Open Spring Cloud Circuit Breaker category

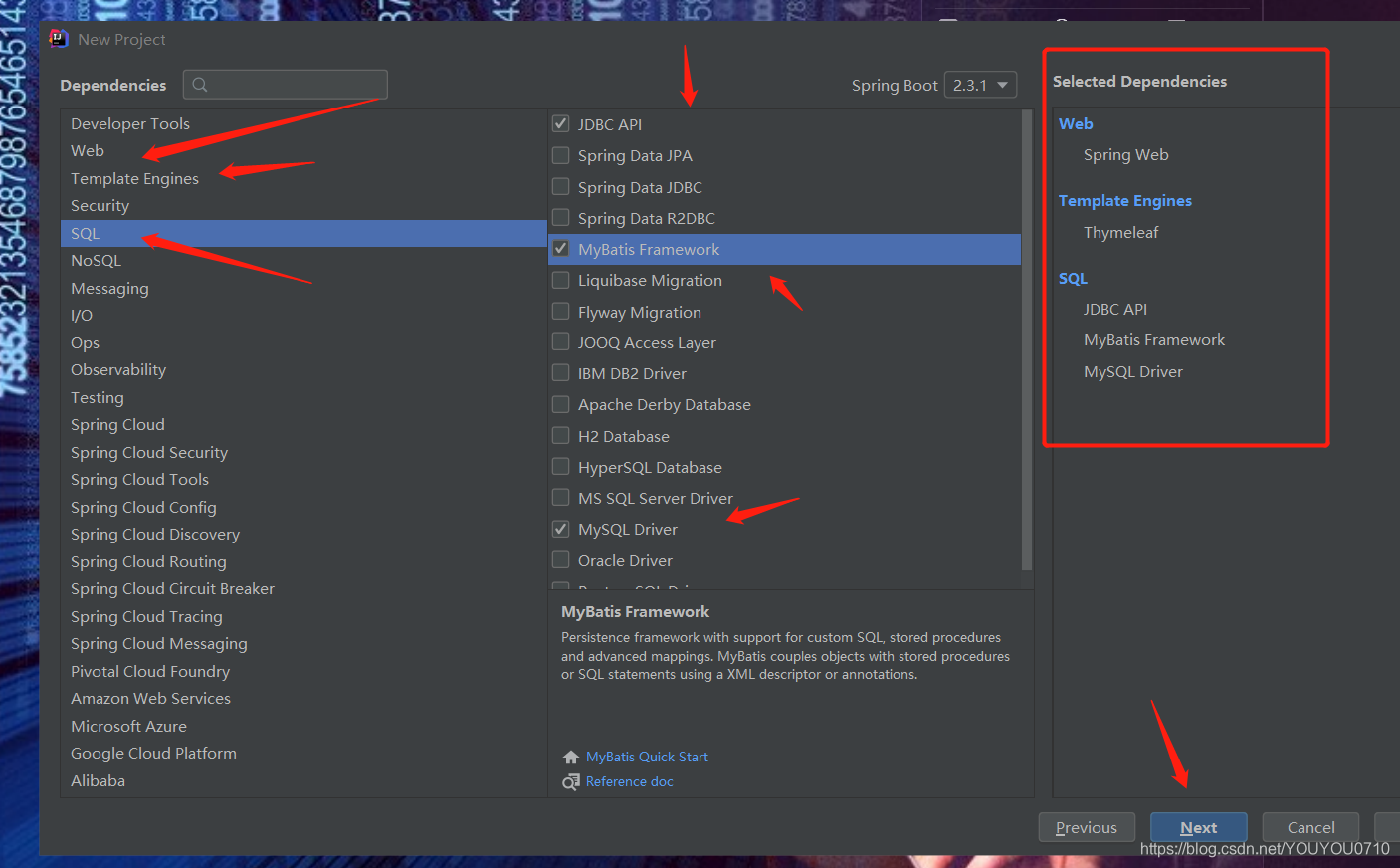303,589
